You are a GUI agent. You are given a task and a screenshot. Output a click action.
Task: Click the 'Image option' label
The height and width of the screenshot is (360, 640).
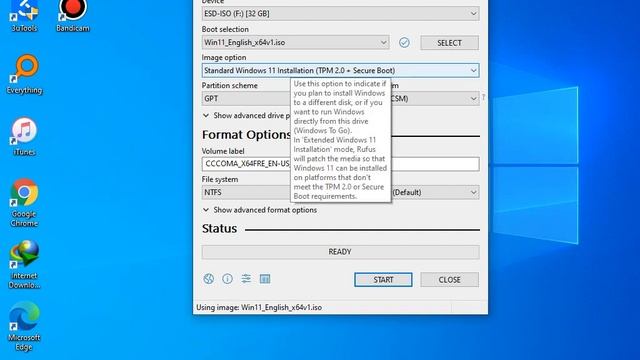[x=224, y=58]
